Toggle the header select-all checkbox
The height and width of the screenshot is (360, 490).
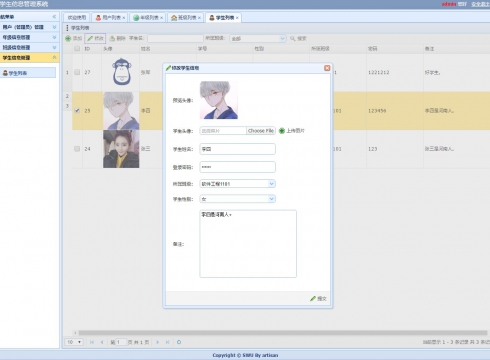77,49
